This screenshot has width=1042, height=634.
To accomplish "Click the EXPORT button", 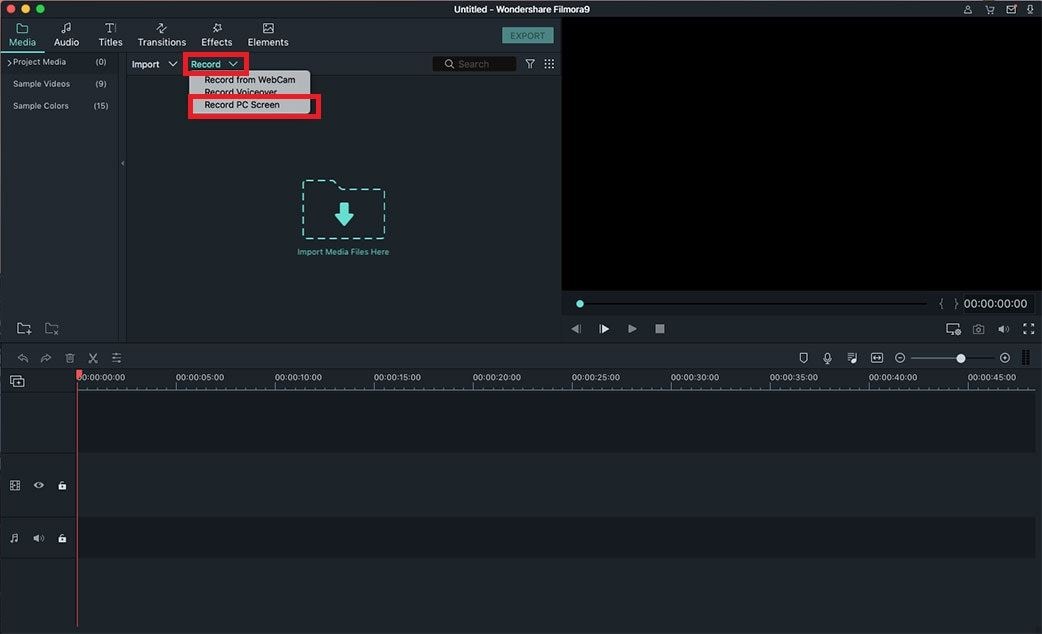I will 528,35.
